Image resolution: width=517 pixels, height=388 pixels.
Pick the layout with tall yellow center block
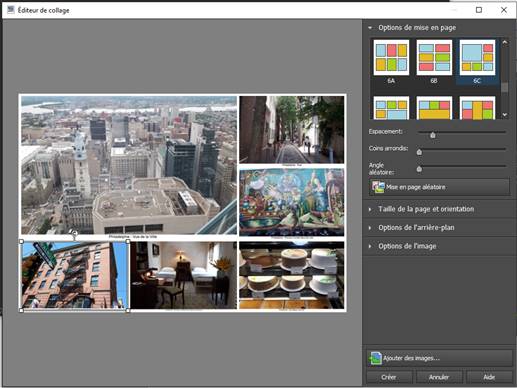(x=477, y=108)
